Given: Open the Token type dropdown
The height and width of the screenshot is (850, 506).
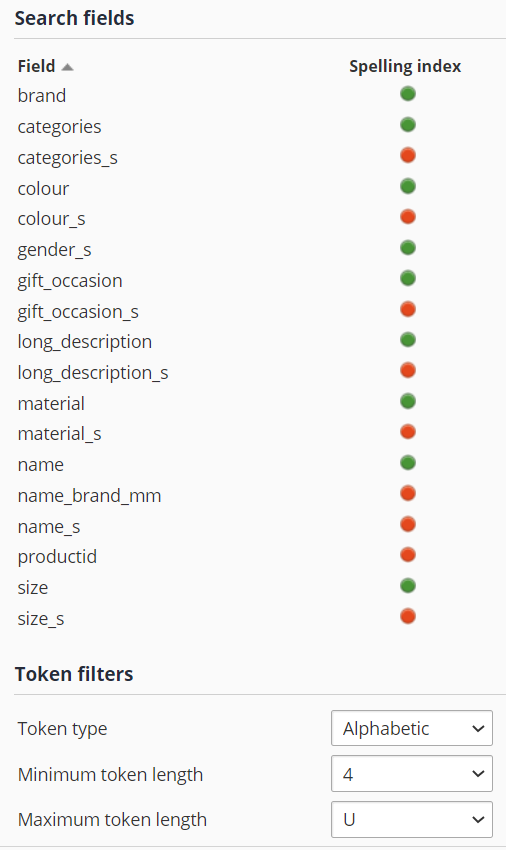Looking at the screenshot, I should 412,728.
